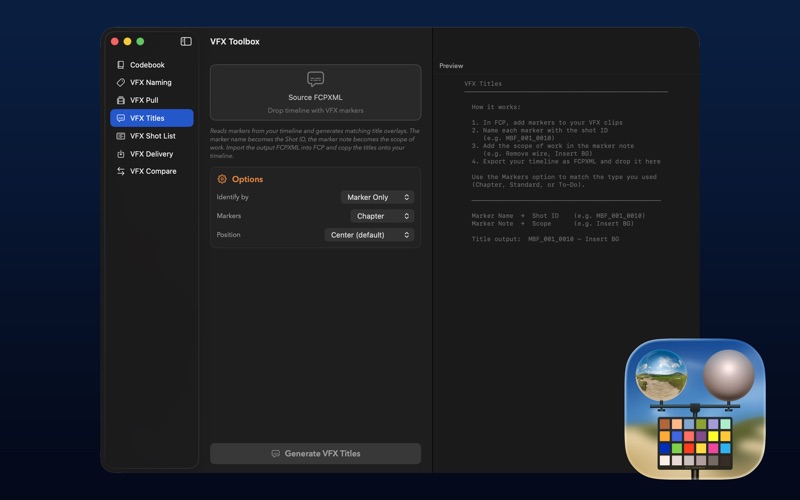Click the yellow minimize window button
This screenshot has width=800, height=500.
(x=128, y=41)
